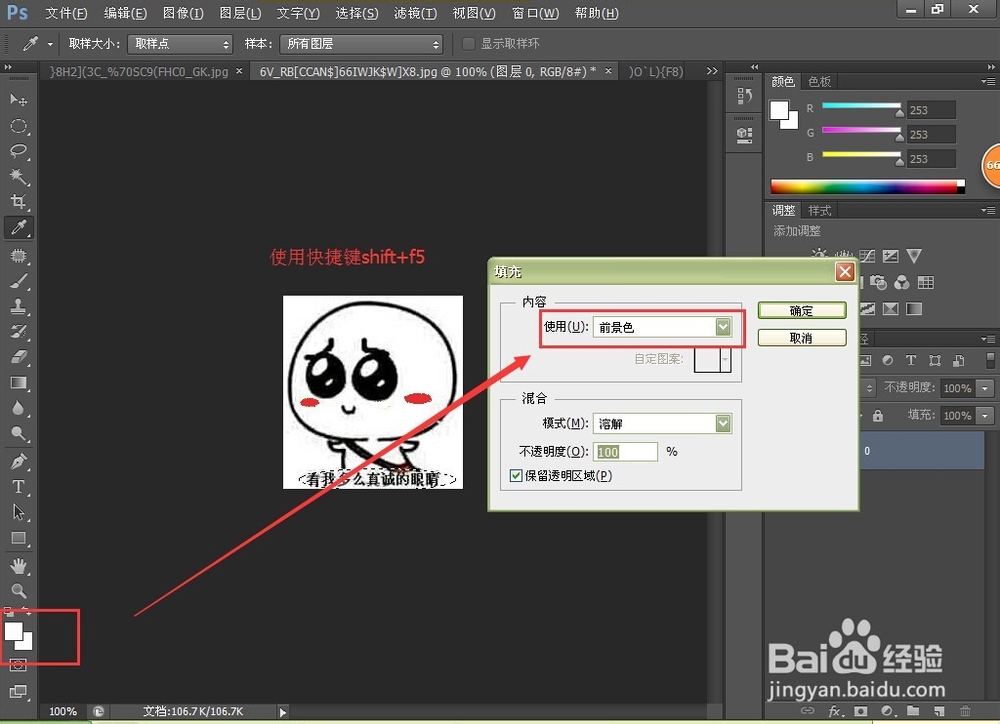The width and height of the screenshot is (1000, 724).
Task: Expand the 样本 layers dropdown
Action: tap(434, 44)
